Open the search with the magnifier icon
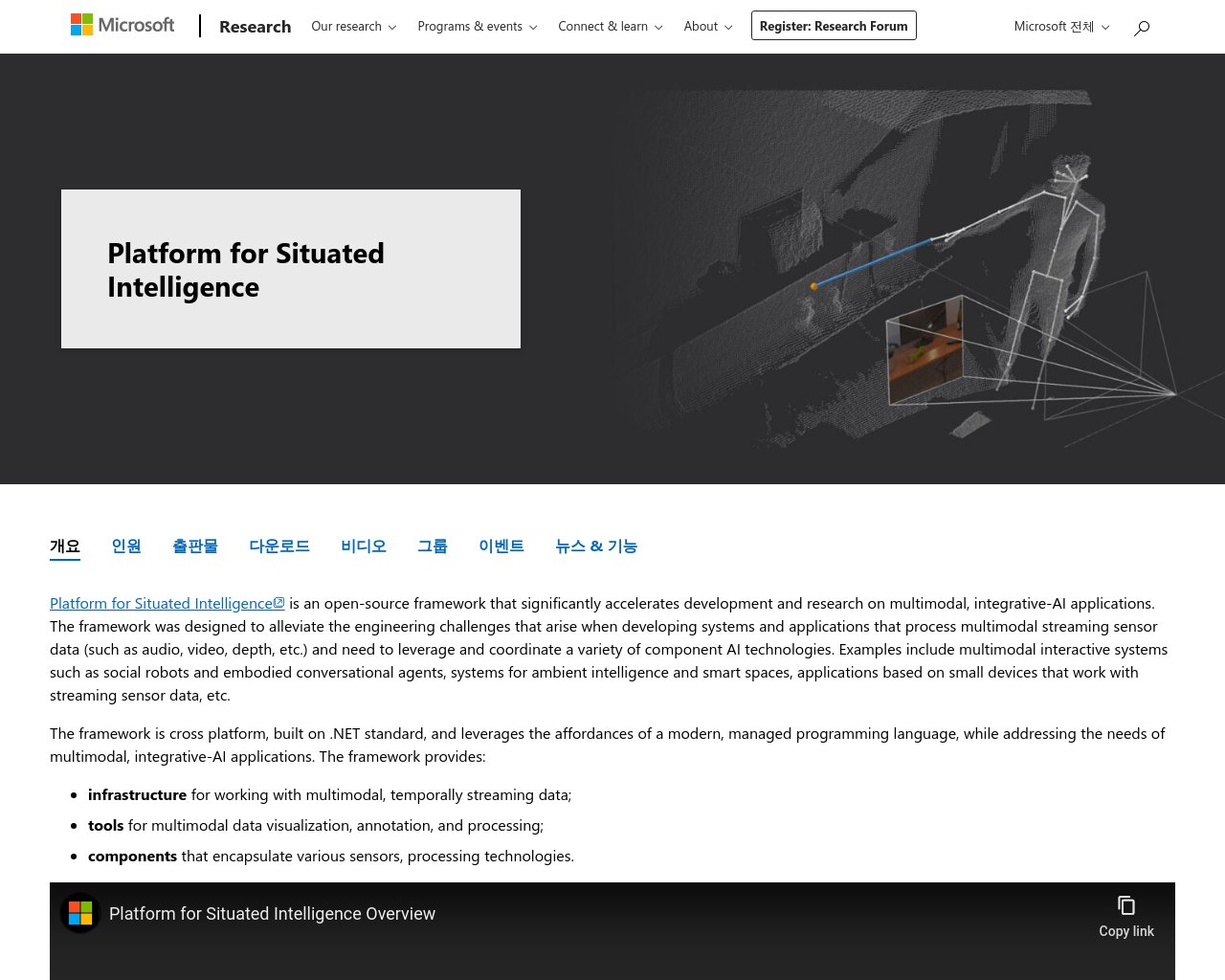 (1141, 28)
